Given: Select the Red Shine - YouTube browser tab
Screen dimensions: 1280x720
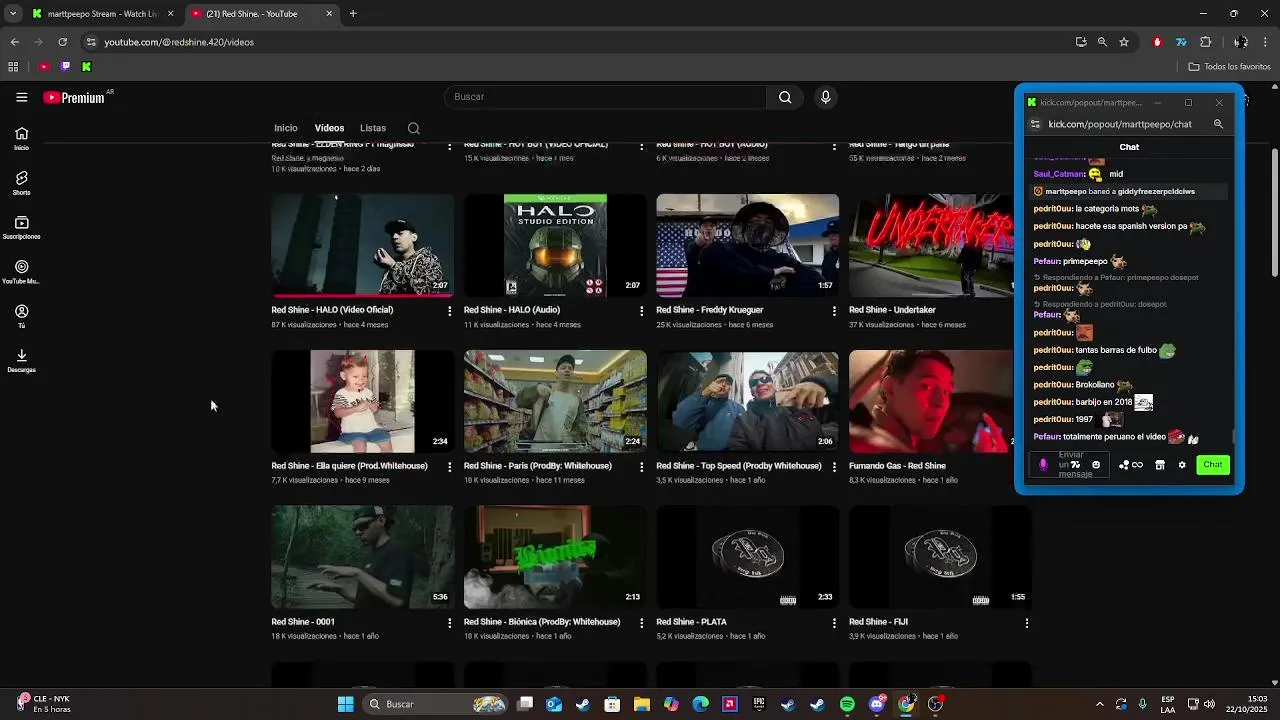Looking at the screenshot, I should (263, 14).
